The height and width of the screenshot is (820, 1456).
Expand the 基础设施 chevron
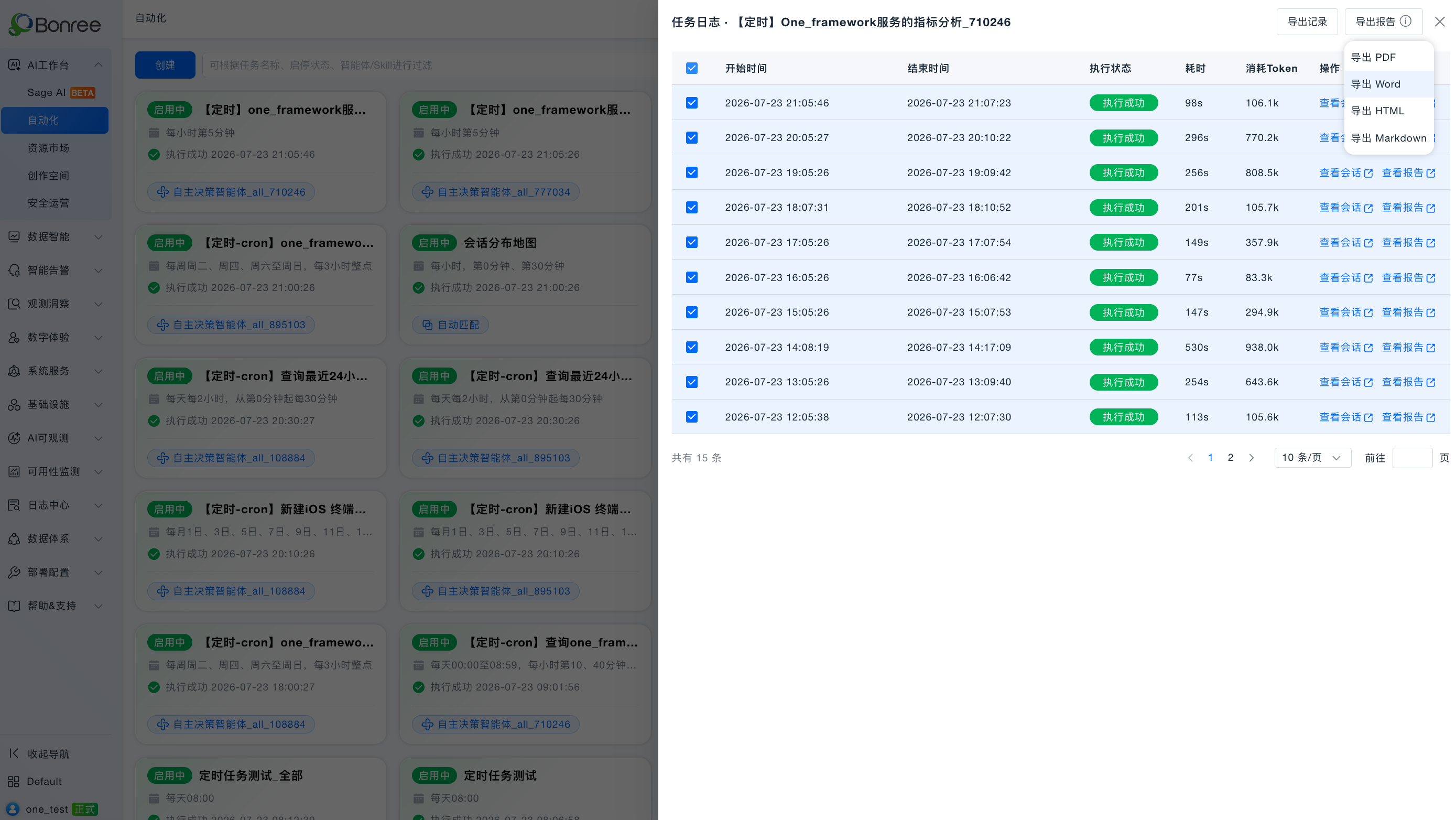(x=99, y=404)
